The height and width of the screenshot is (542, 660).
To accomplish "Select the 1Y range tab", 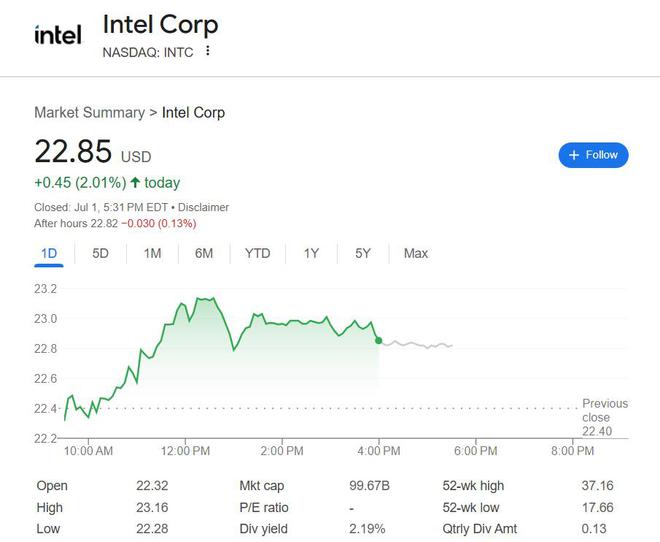I will [x=311, y=253].
